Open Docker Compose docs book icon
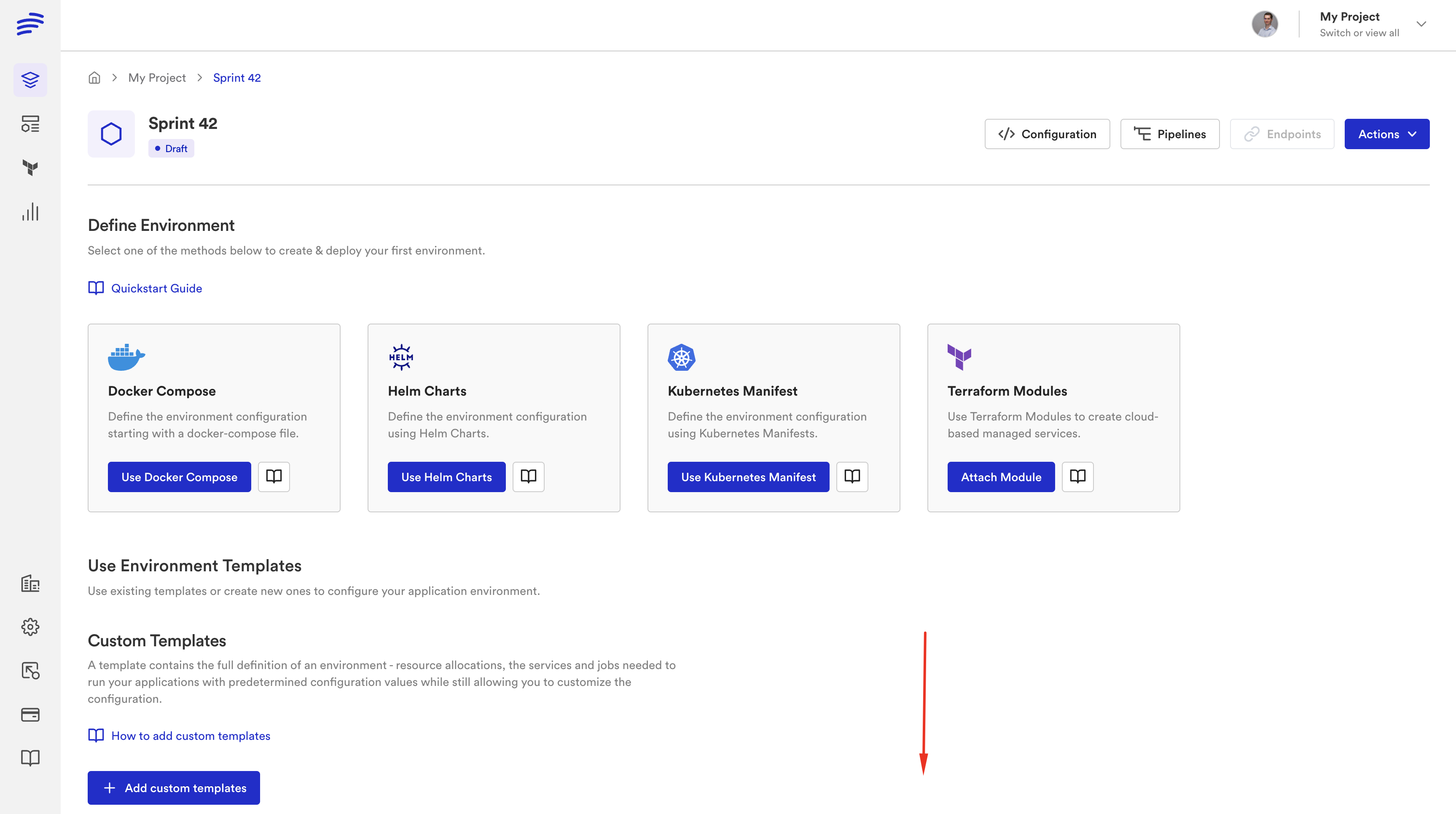This screenshot has width=1456, height=814. (x=274, y=477)
